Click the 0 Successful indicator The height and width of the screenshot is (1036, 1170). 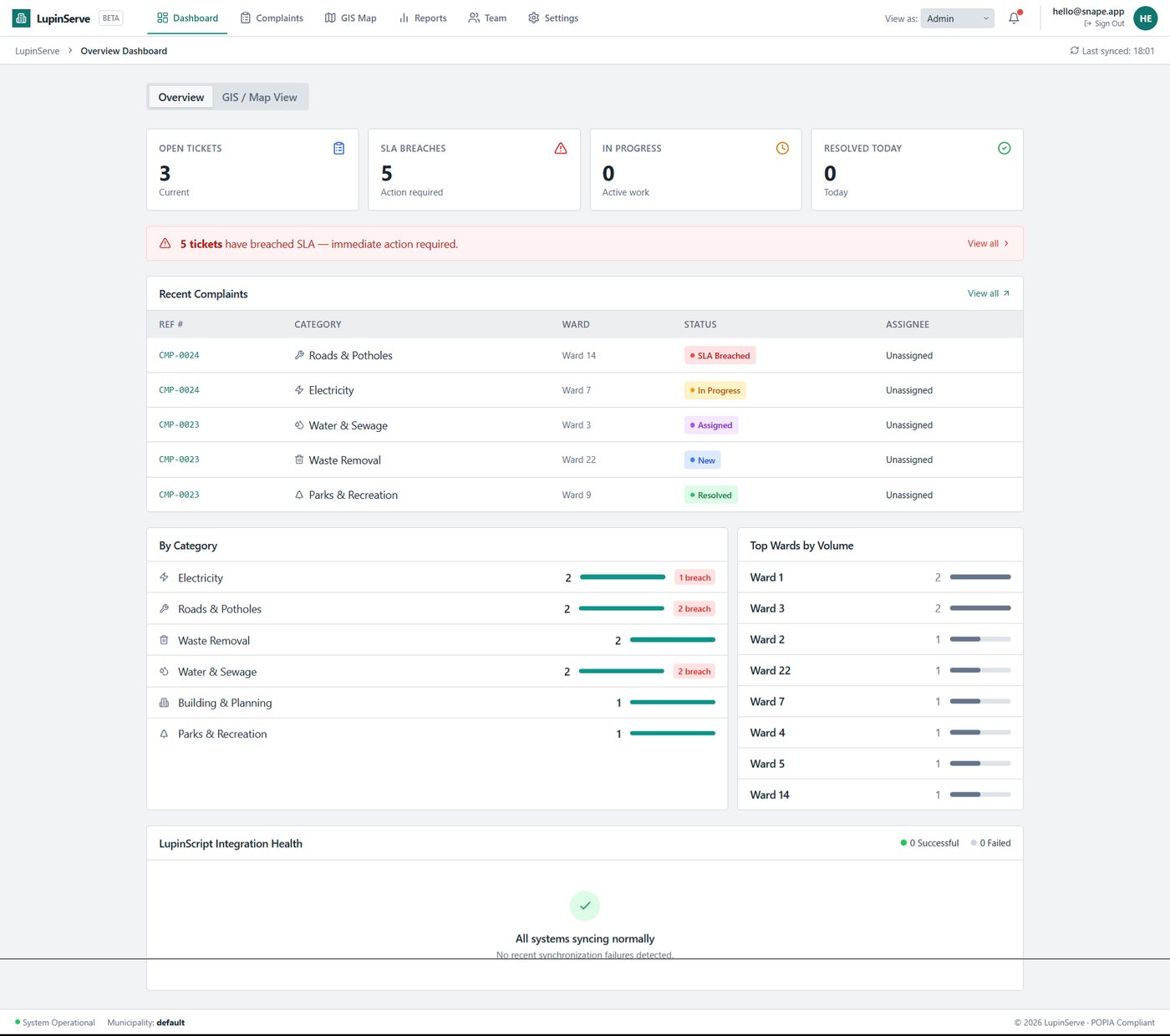[x=929, y=843]
